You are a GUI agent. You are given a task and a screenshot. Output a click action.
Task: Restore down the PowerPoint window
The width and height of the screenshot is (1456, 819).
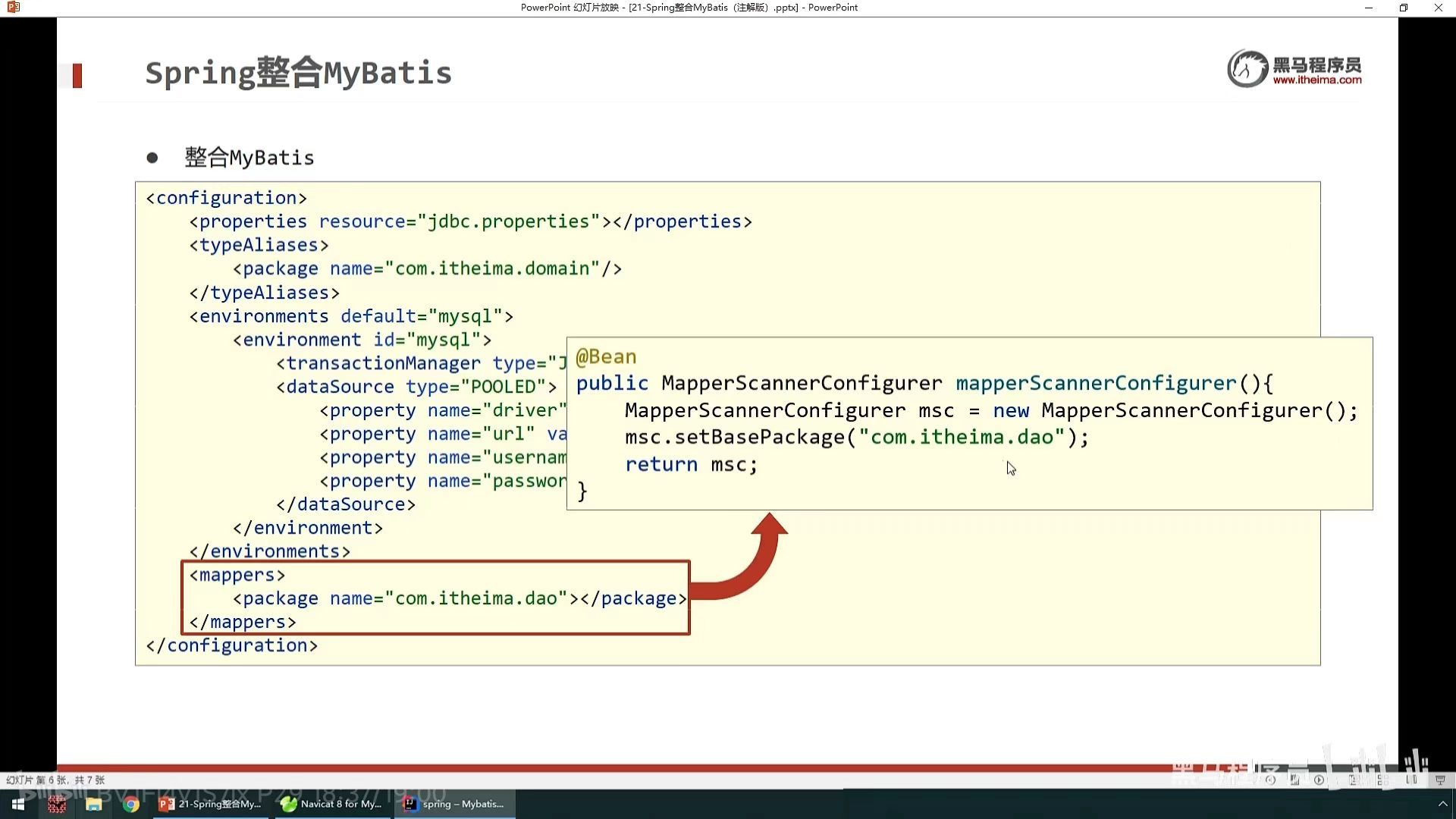(1404, 8)
